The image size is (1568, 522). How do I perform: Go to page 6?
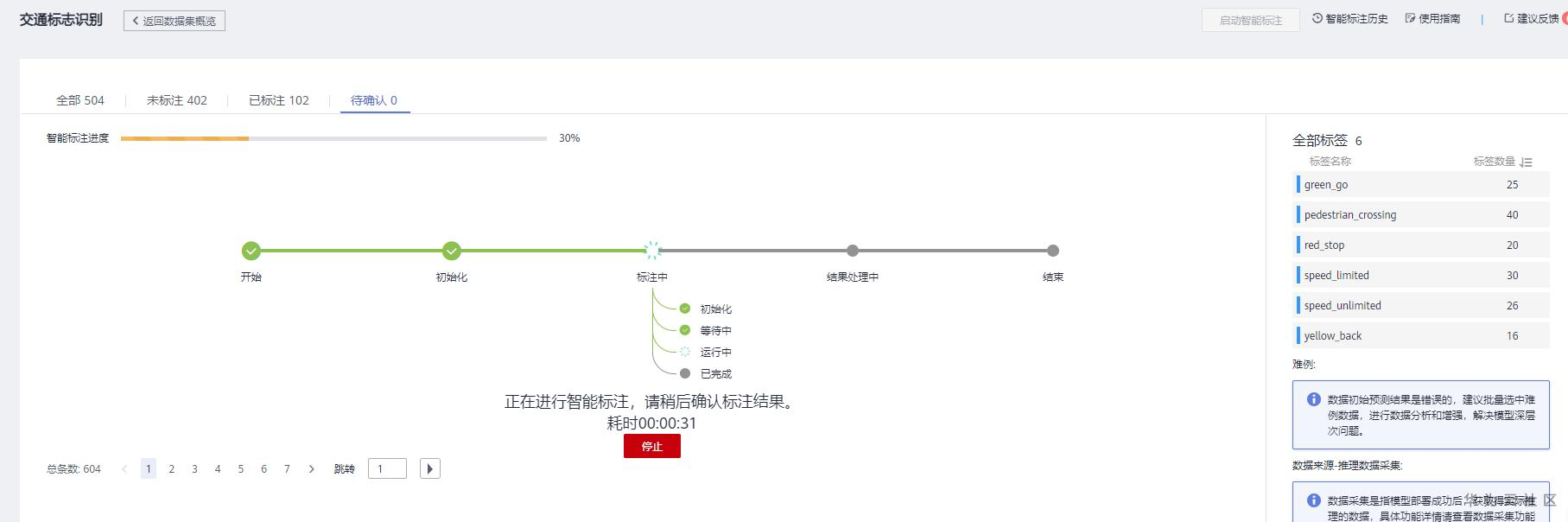(x=263, y=469)
